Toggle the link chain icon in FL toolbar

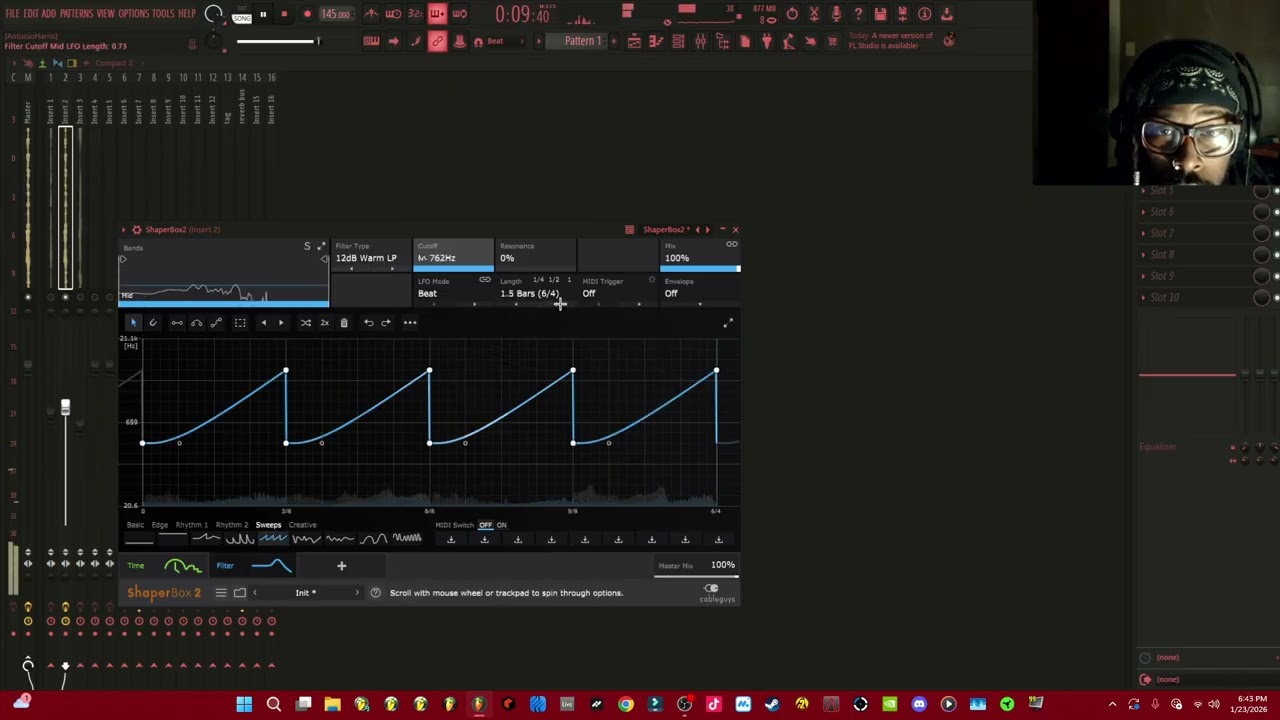click(x=437, y=41)
